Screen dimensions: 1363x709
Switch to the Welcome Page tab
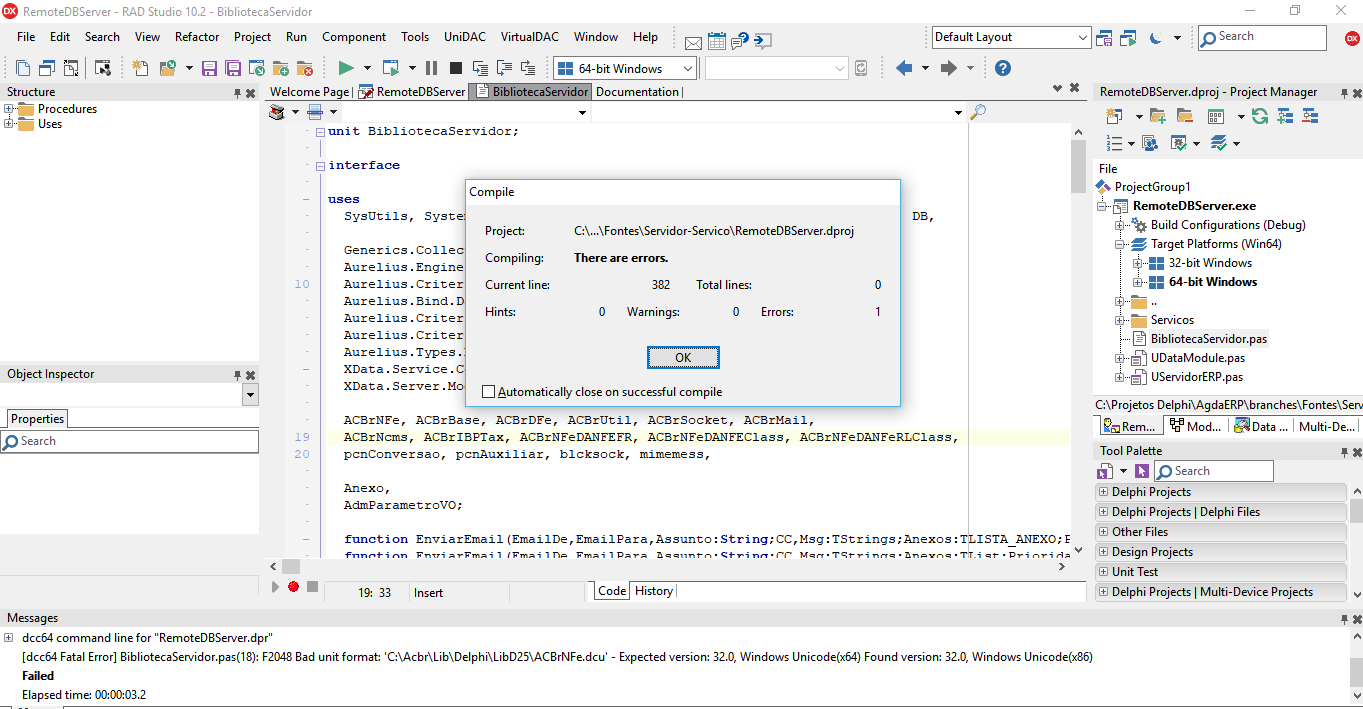pyautogui.click(x=310, y=91)
